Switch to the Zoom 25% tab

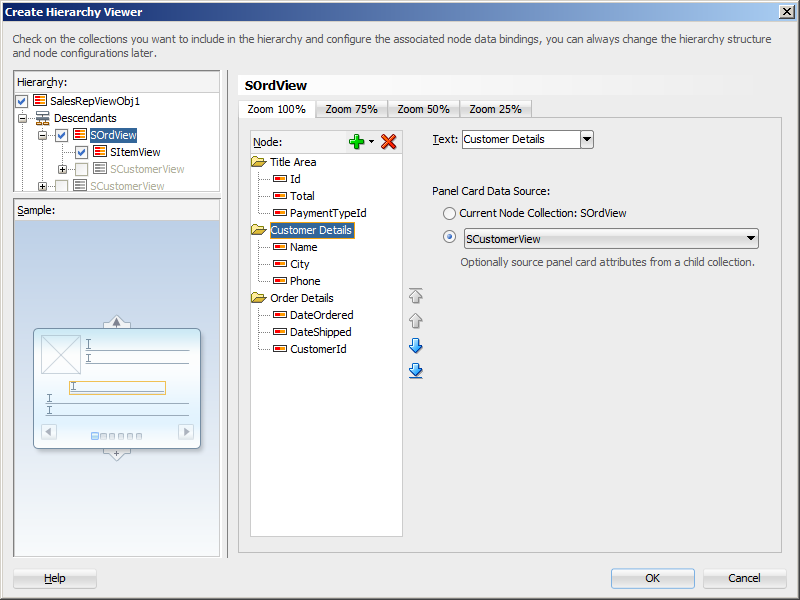pos(495,109)
